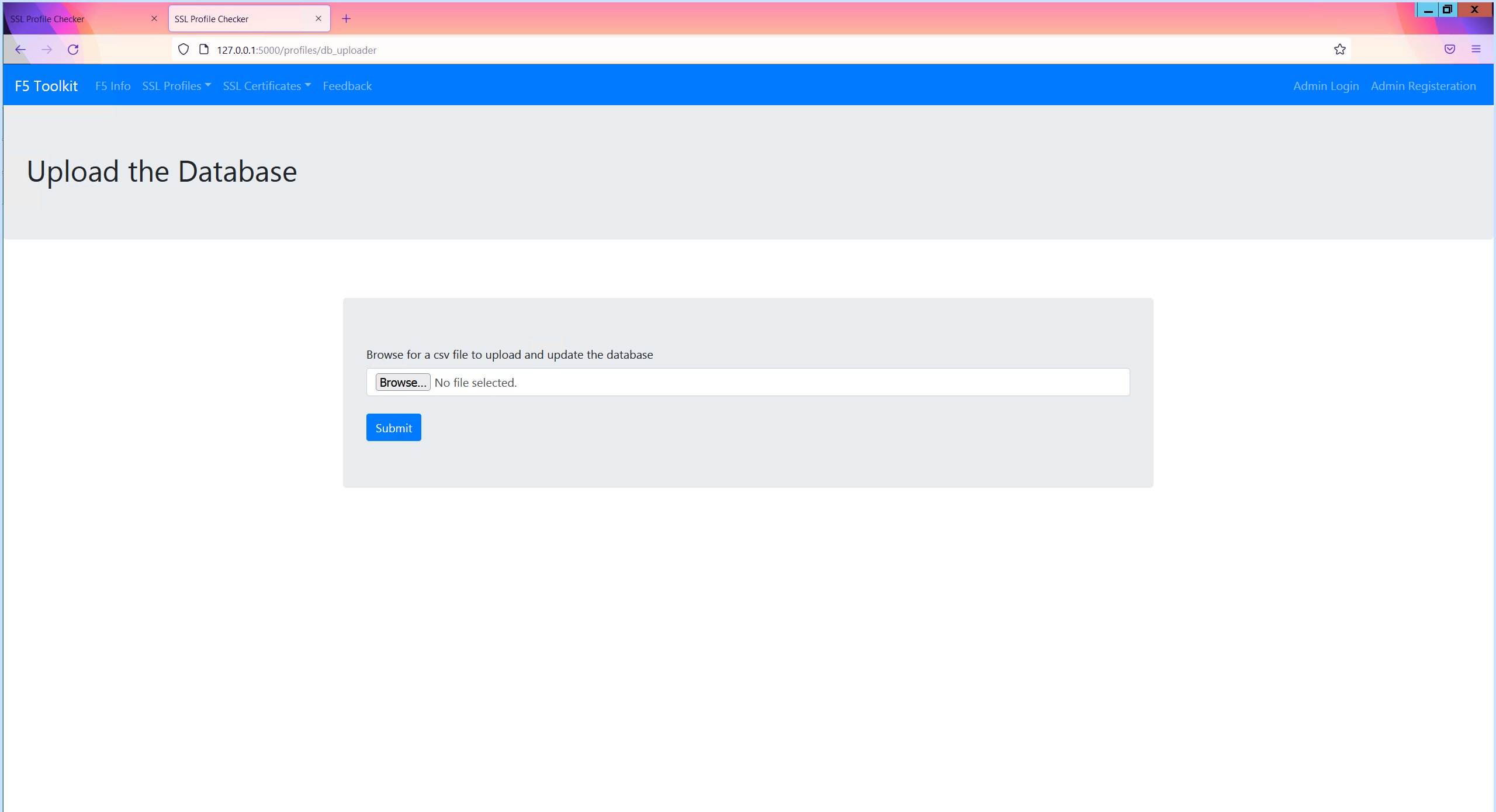
Task: Open the F5 Info menu item
Action: click(113, 86)
